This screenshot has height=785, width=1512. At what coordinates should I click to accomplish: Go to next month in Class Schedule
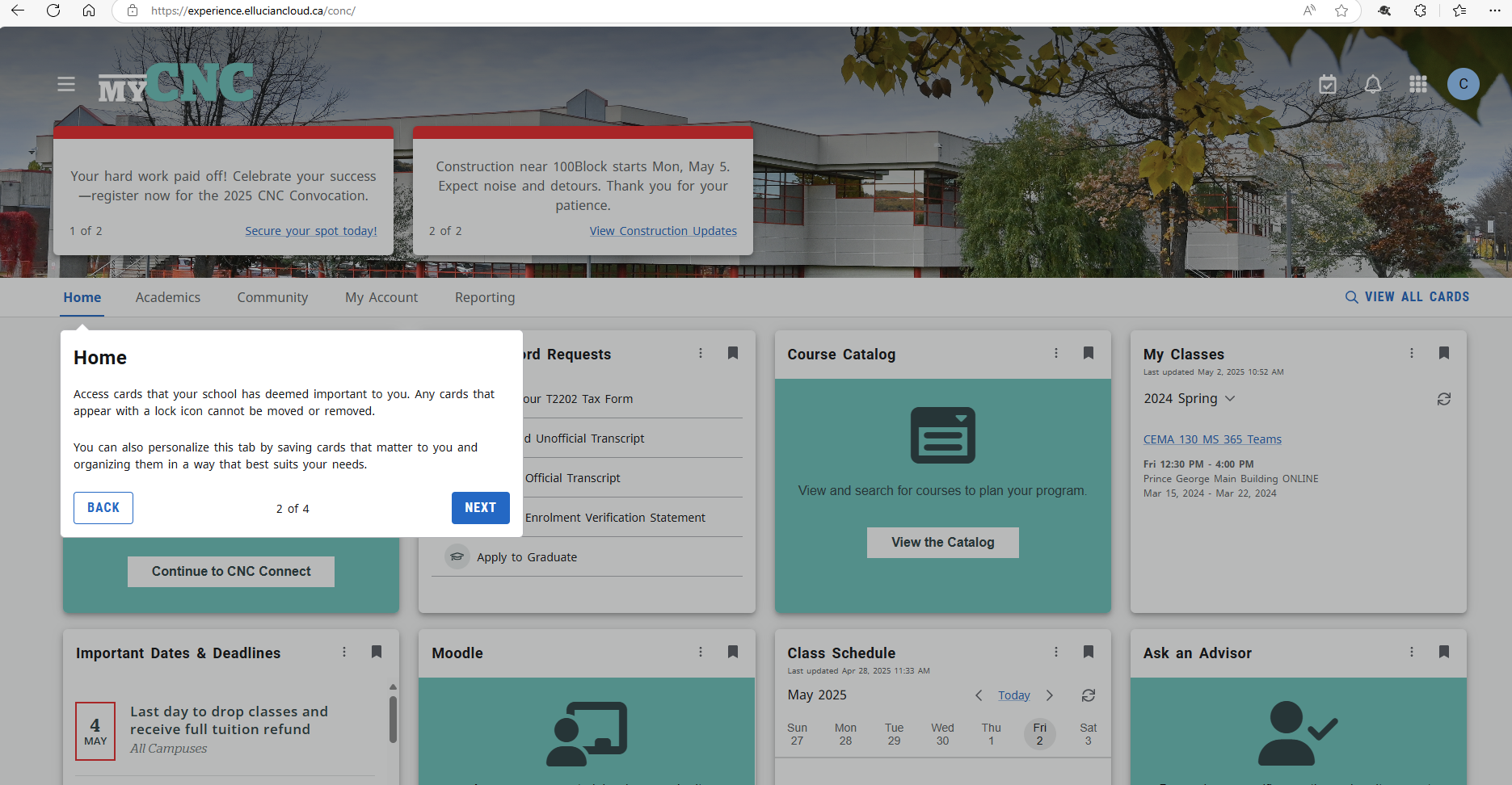pyautogui.click(x=1050, y=695)
